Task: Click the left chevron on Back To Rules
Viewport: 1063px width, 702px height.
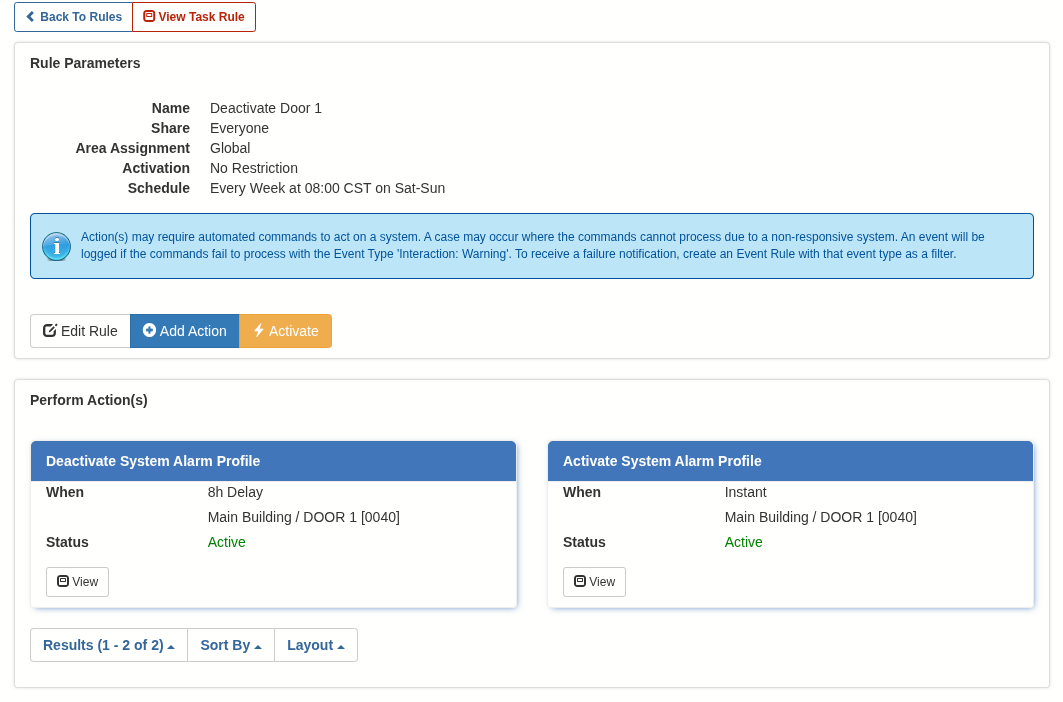Action: [31, 17]
